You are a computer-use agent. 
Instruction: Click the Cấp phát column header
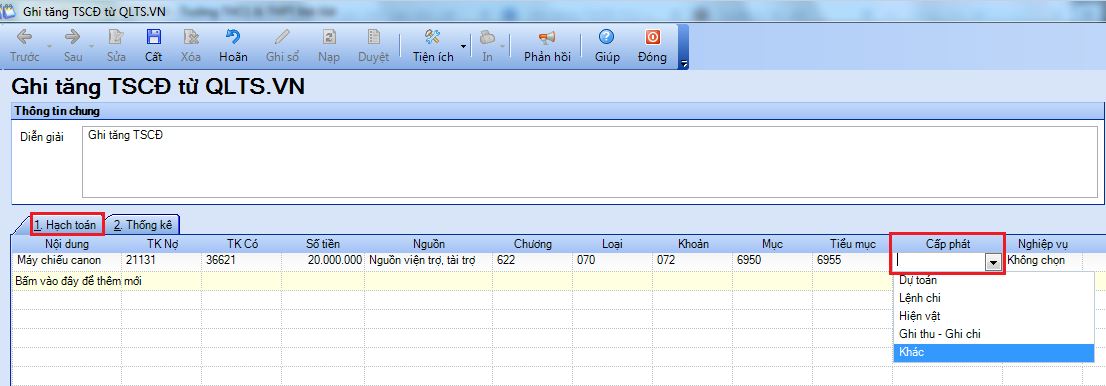tap(948, 244)
